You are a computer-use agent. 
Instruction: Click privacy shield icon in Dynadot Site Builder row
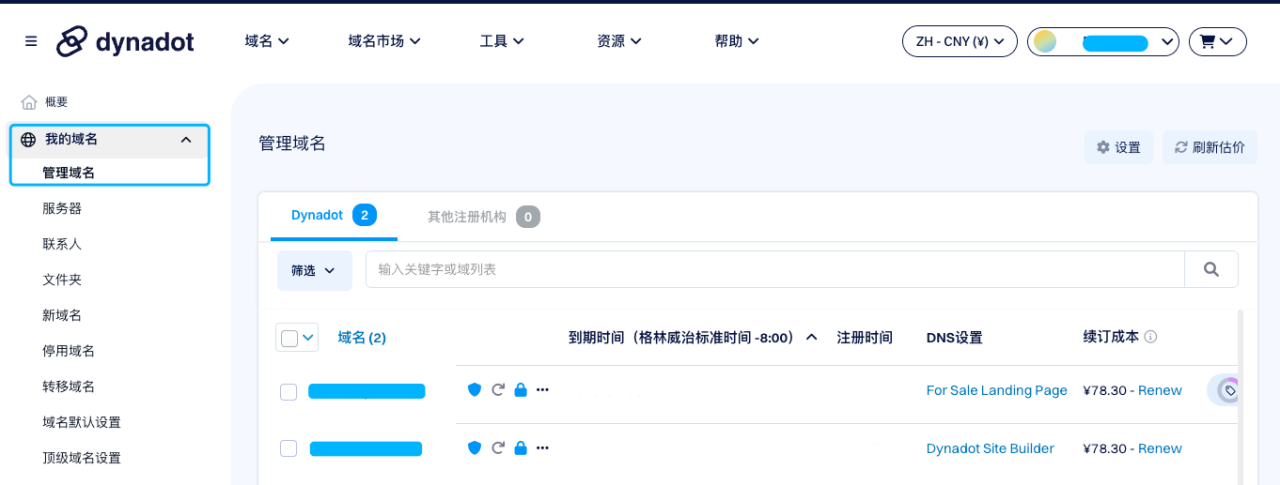[475, 448]
